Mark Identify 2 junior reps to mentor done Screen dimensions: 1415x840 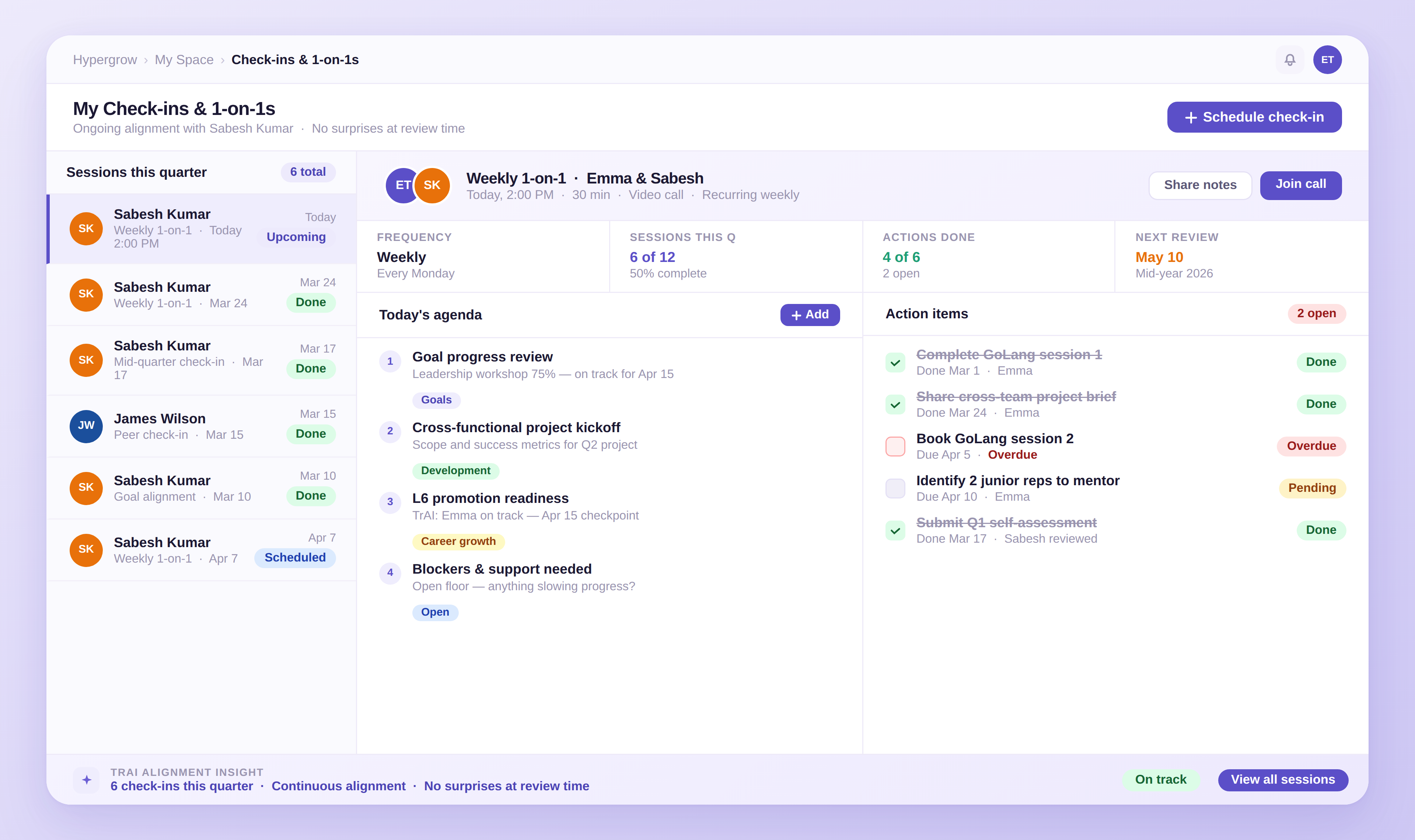[895, 488]
